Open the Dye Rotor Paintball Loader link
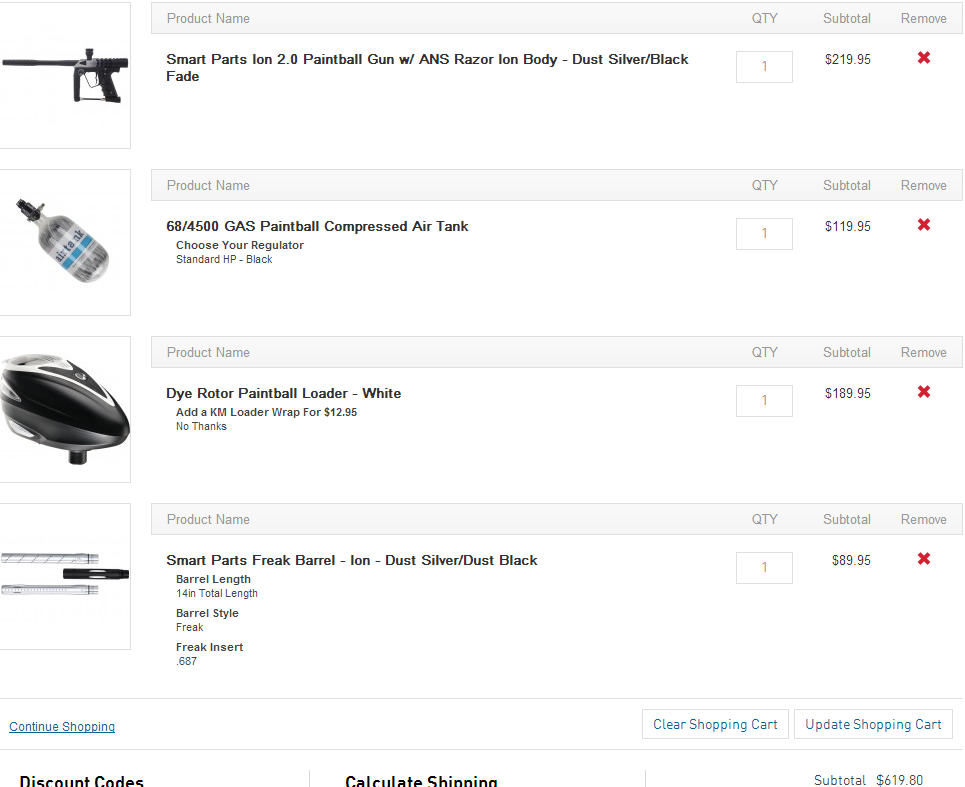This screenshot has width=965, height=787. pos(283,394)
